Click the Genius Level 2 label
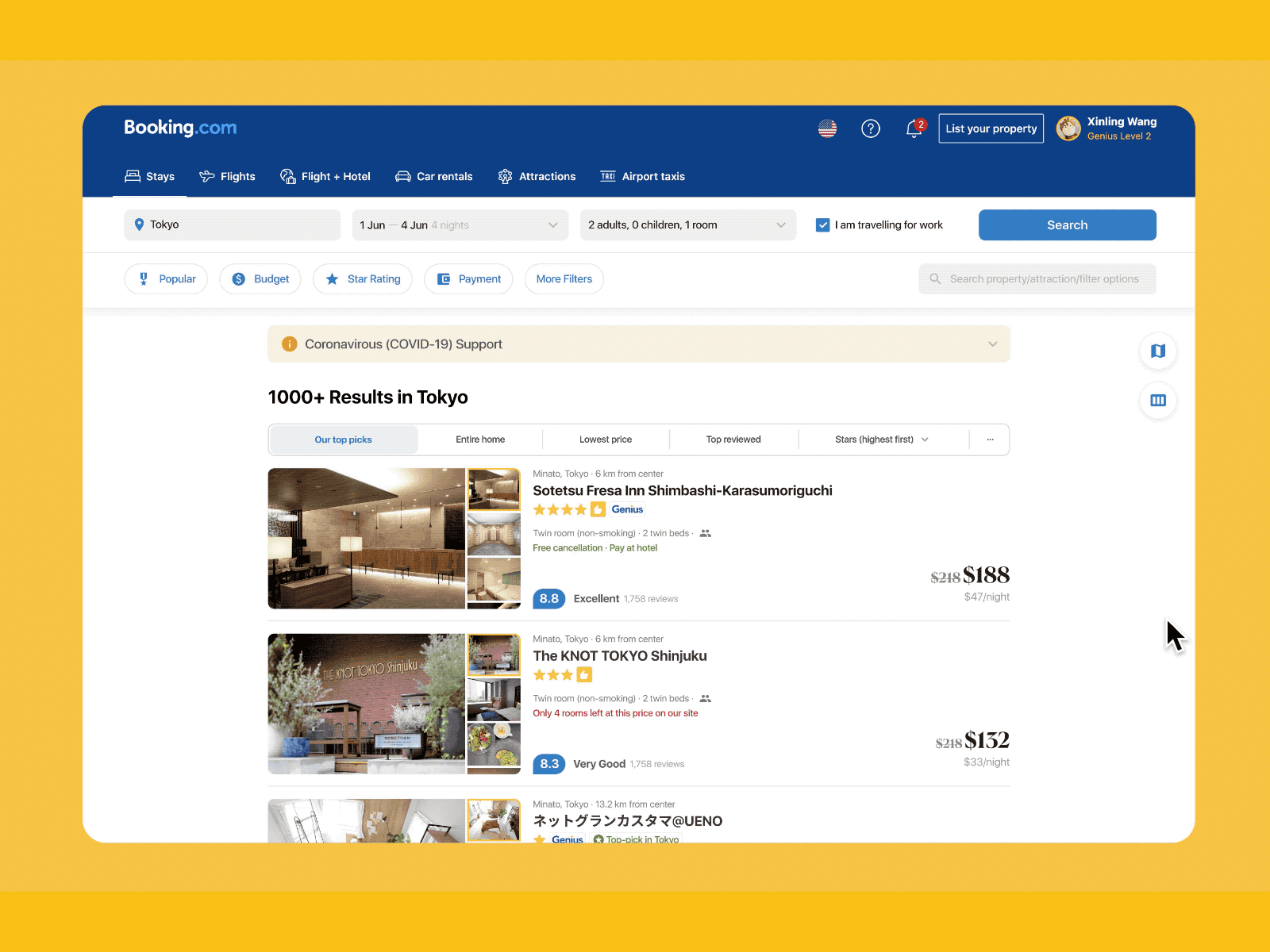Viewport: 1270px width, 952px height. (1119, 136)
